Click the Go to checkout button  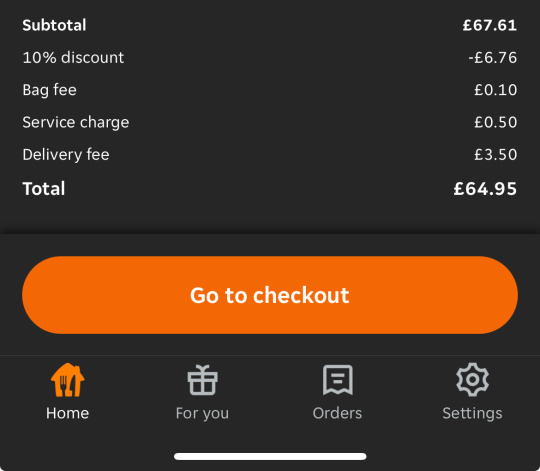270,295
